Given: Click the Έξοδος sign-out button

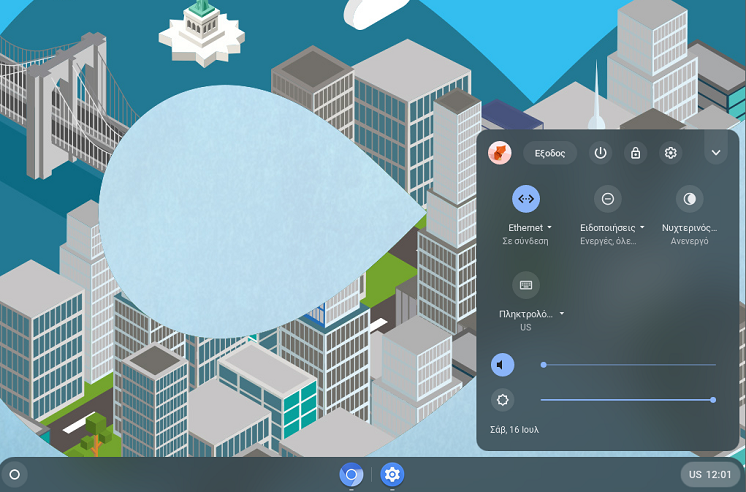Looking at the screenshot, I should point(550,153).
